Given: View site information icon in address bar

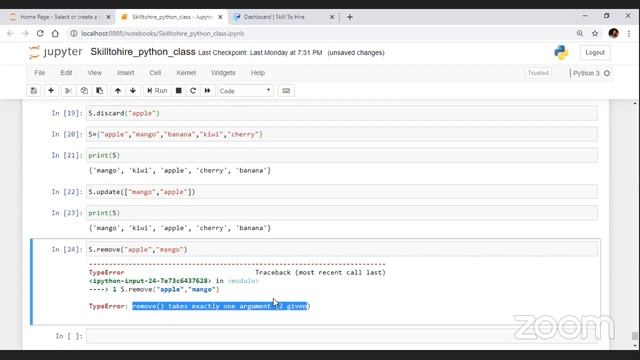Looking at the screenshot, I should (73, 33).
